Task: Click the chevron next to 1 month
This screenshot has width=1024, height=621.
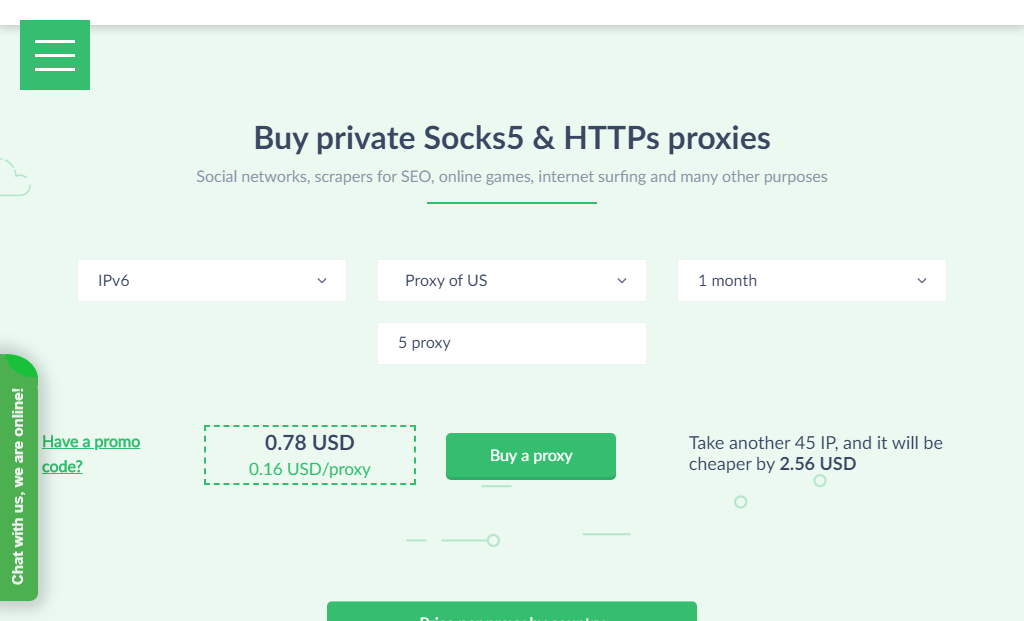Action: [x=921, y=281]
